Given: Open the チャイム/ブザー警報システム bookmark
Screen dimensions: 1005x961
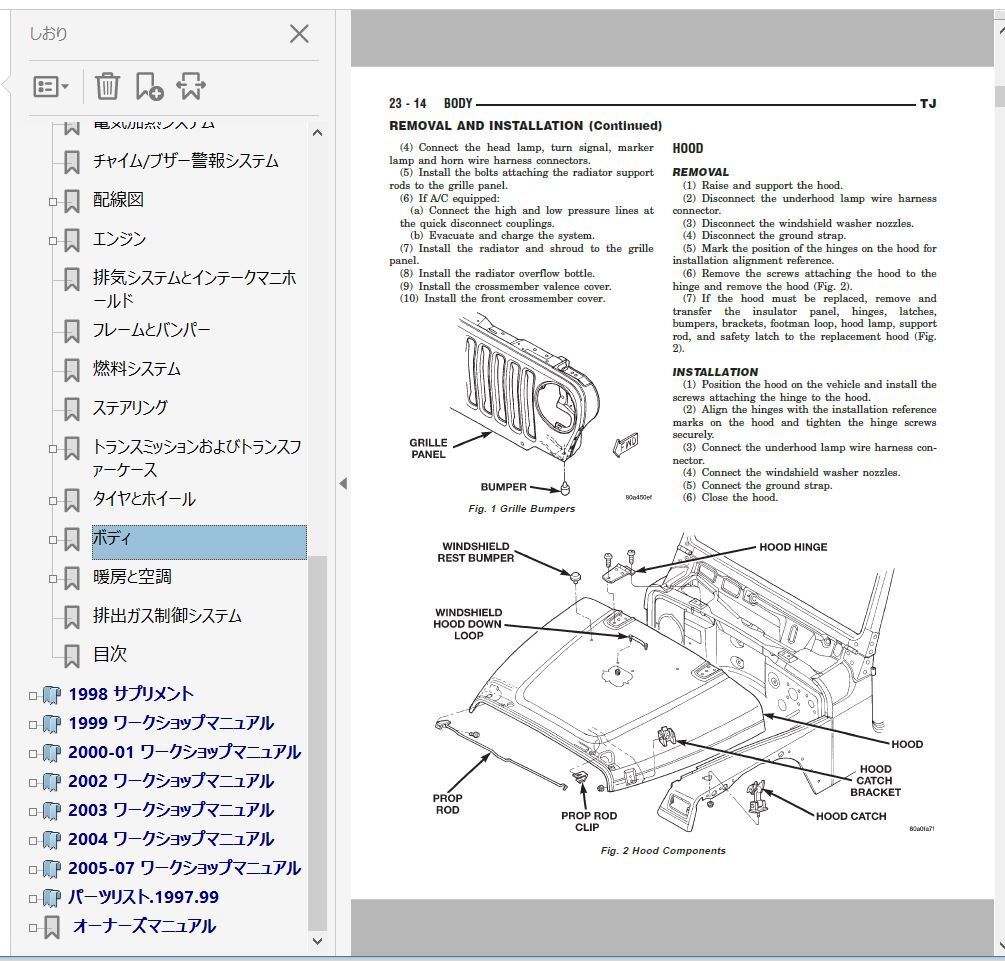Looking at the screenshot, I should 186,161.
